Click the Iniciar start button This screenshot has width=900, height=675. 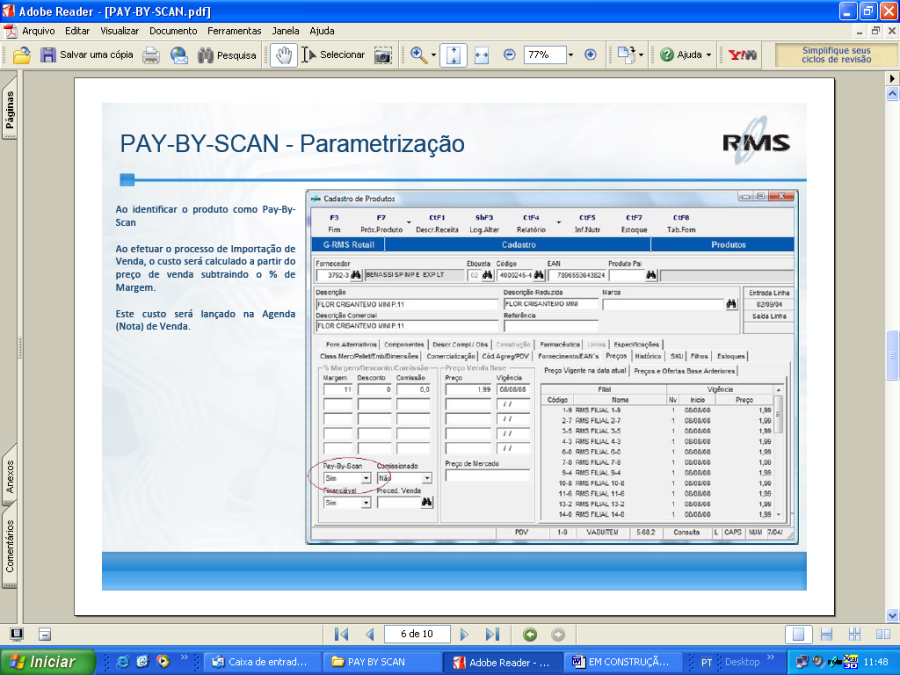48,662
